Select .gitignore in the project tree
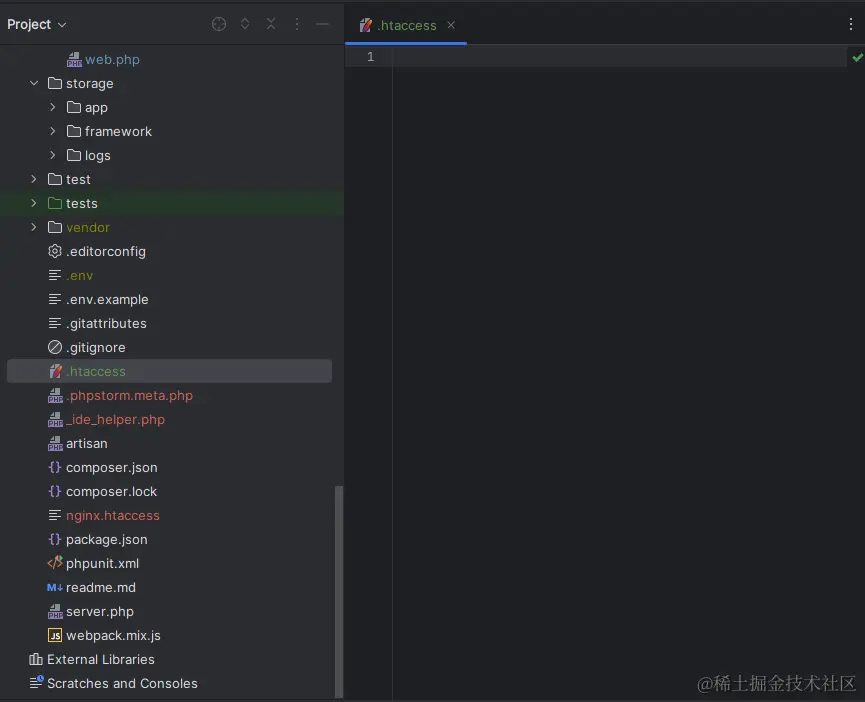The height and width of the screenshot is (702, 865). (x=96, y=347)
